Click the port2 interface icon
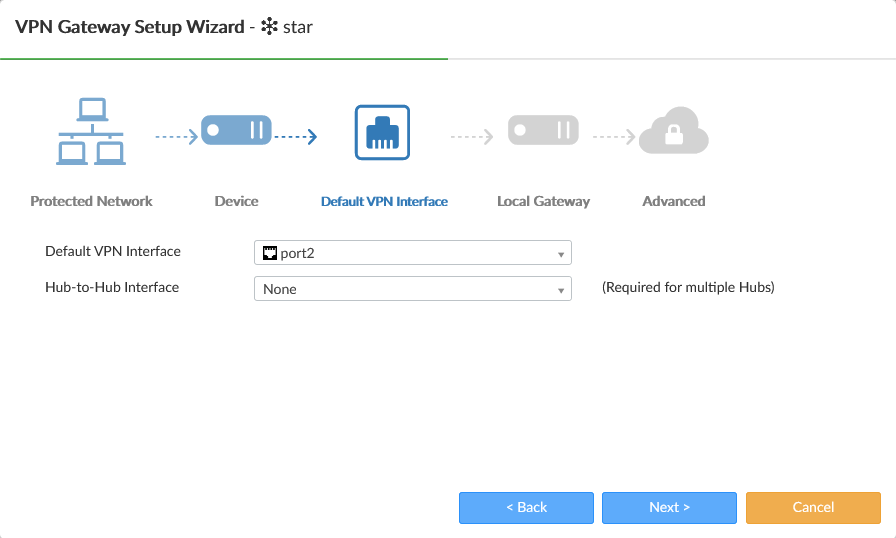The image size is (896, 538). [x=269, y=253]
